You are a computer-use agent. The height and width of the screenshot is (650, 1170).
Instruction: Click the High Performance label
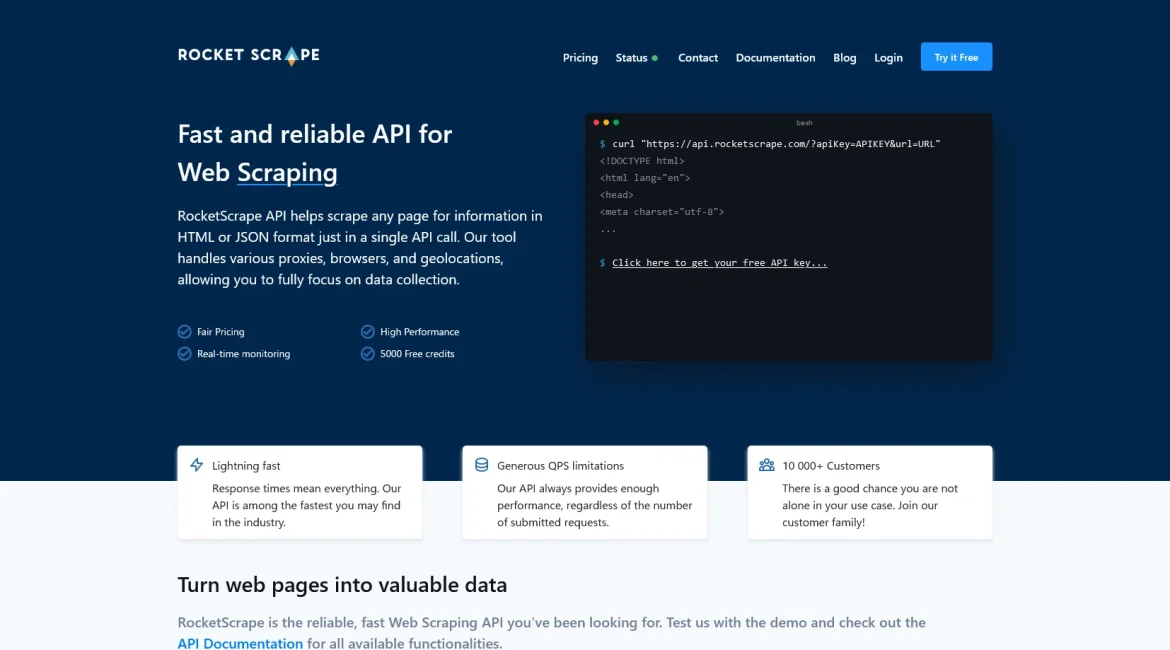(x=419, y=332)
